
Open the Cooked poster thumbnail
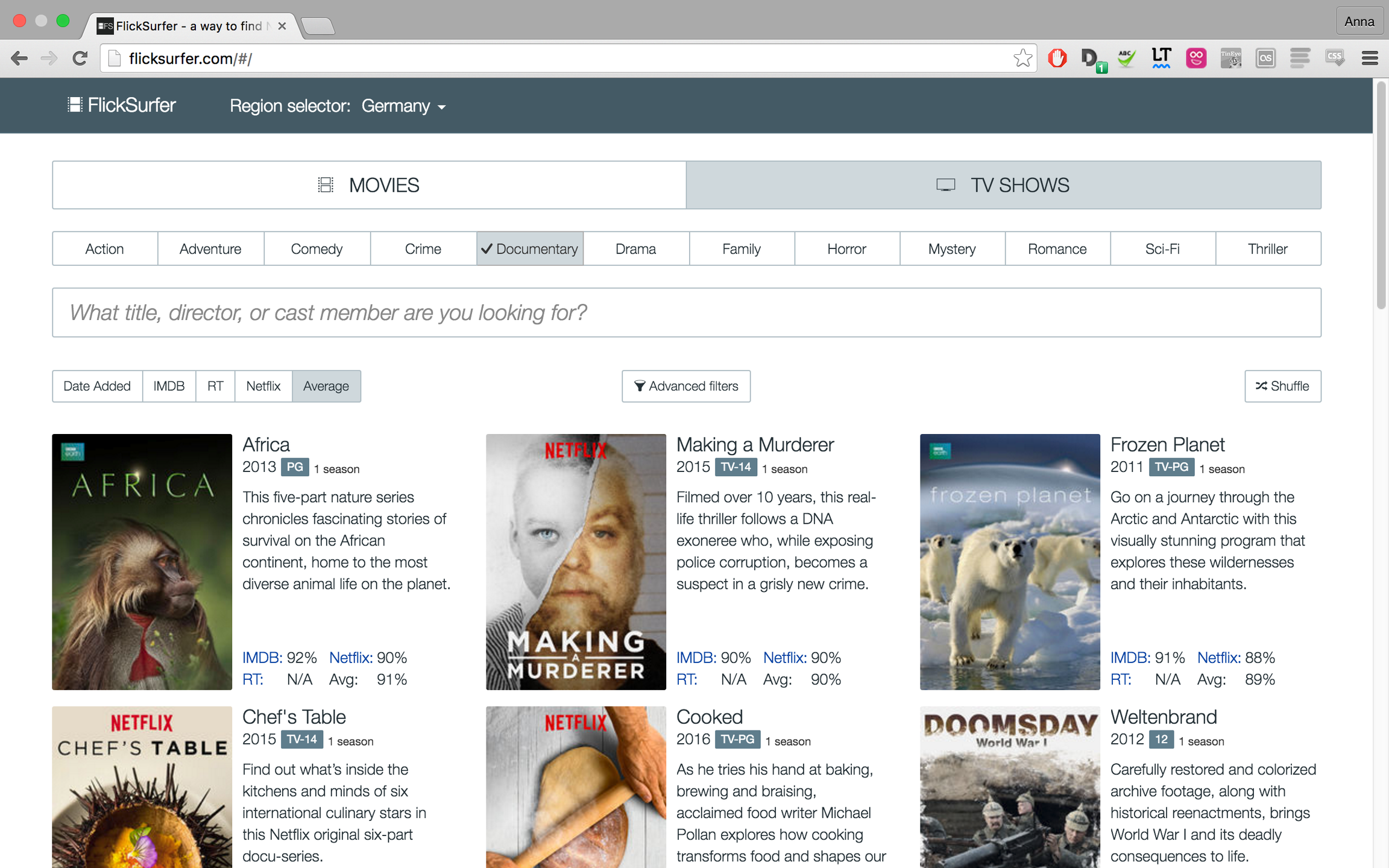576,787
